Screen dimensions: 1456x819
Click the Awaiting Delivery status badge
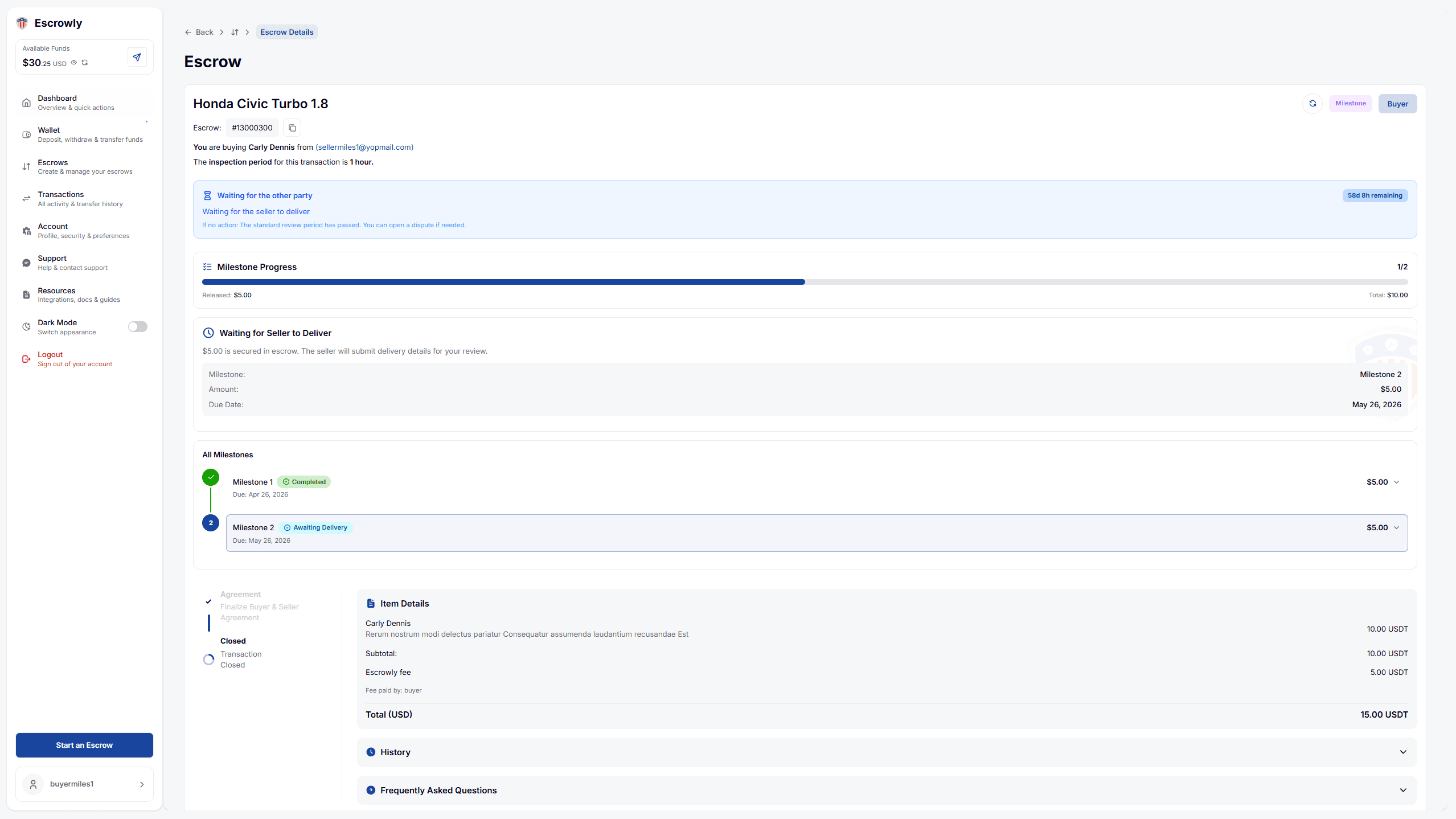pyautogui.click(x=315, y=528)
